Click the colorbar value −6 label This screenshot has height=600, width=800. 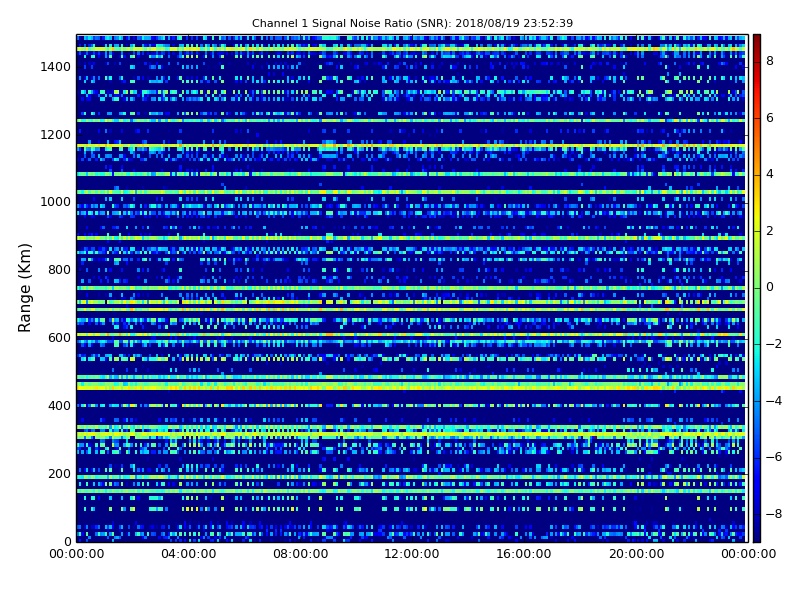click(774, 457)
